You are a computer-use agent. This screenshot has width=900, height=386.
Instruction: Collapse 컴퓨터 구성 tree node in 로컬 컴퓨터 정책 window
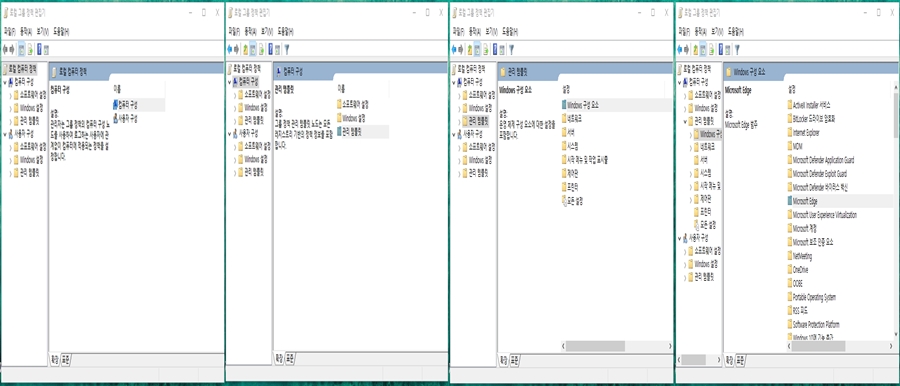pos(5,82)
